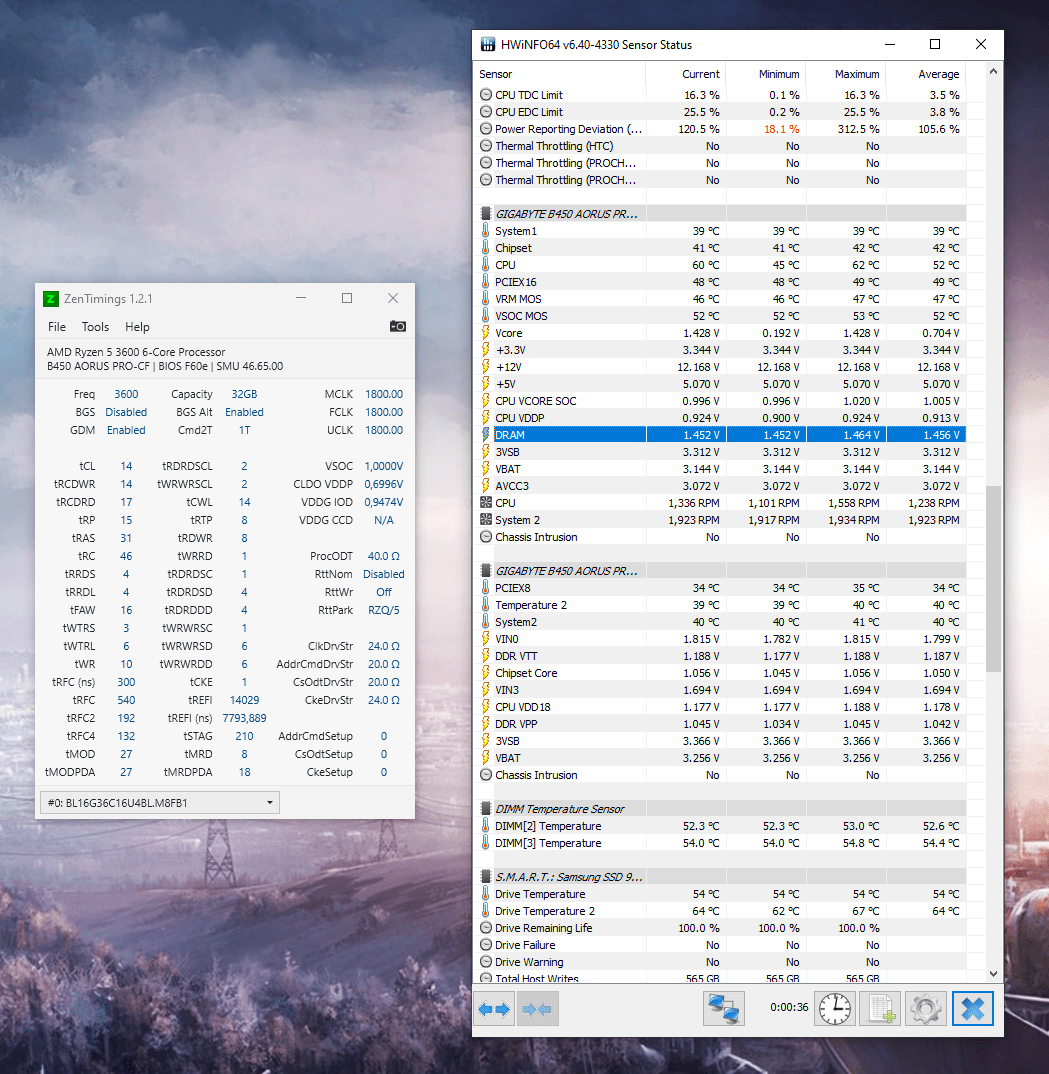The width and height of the screenshot is (1049, 1074).
Task: Click the clock reset timer button in HWiNFO
Action: pos(835,1009)
